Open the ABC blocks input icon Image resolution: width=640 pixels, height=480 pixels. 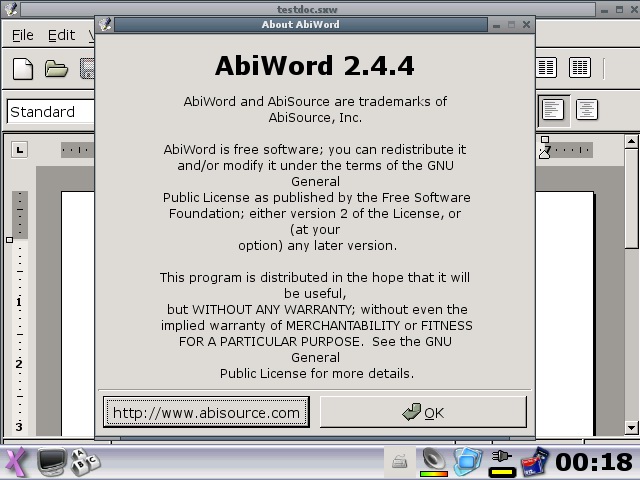(84, 462)
